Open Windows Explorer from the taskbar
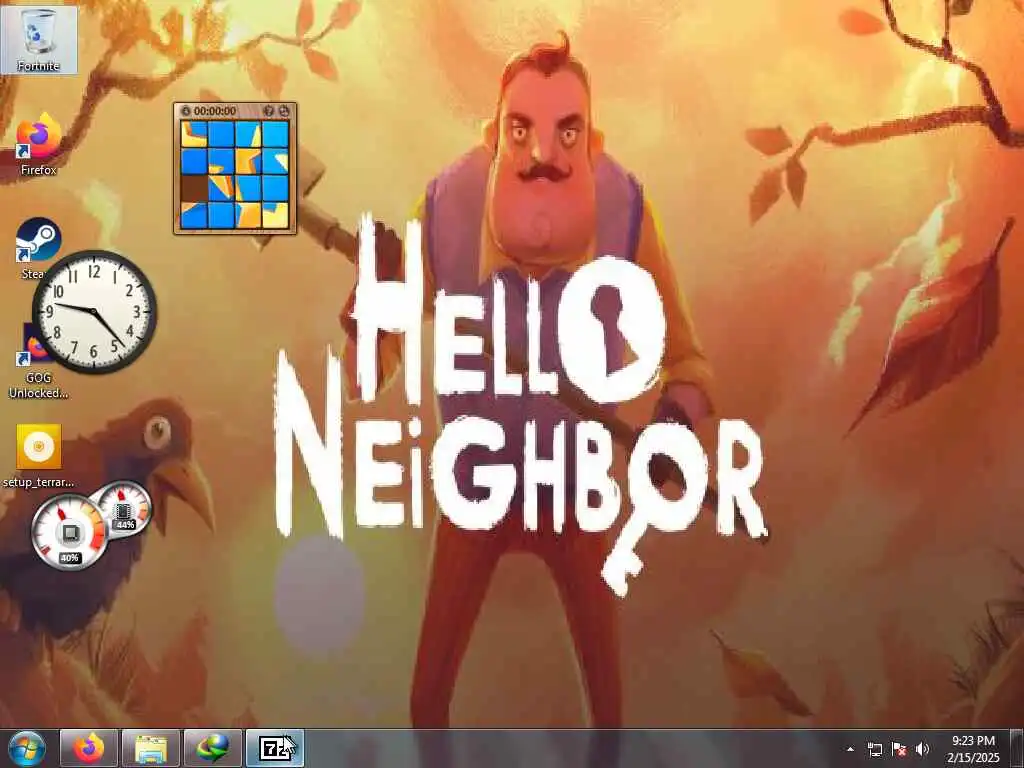 150,748
